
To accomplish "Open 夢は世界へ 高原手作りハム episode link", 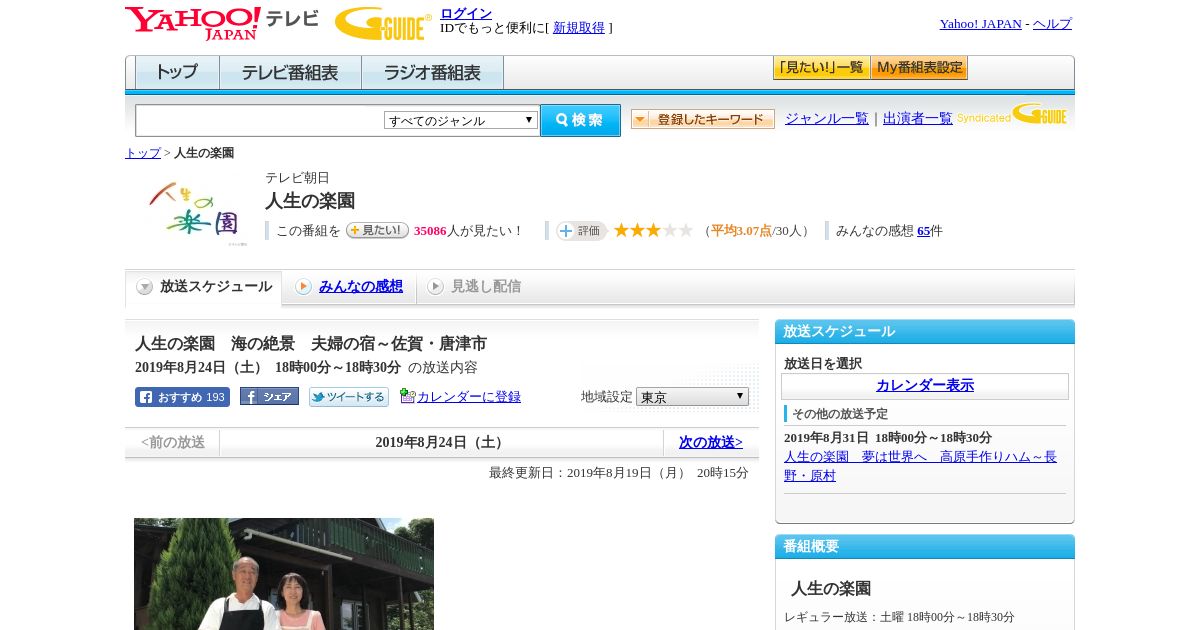I will click(920, 466).
